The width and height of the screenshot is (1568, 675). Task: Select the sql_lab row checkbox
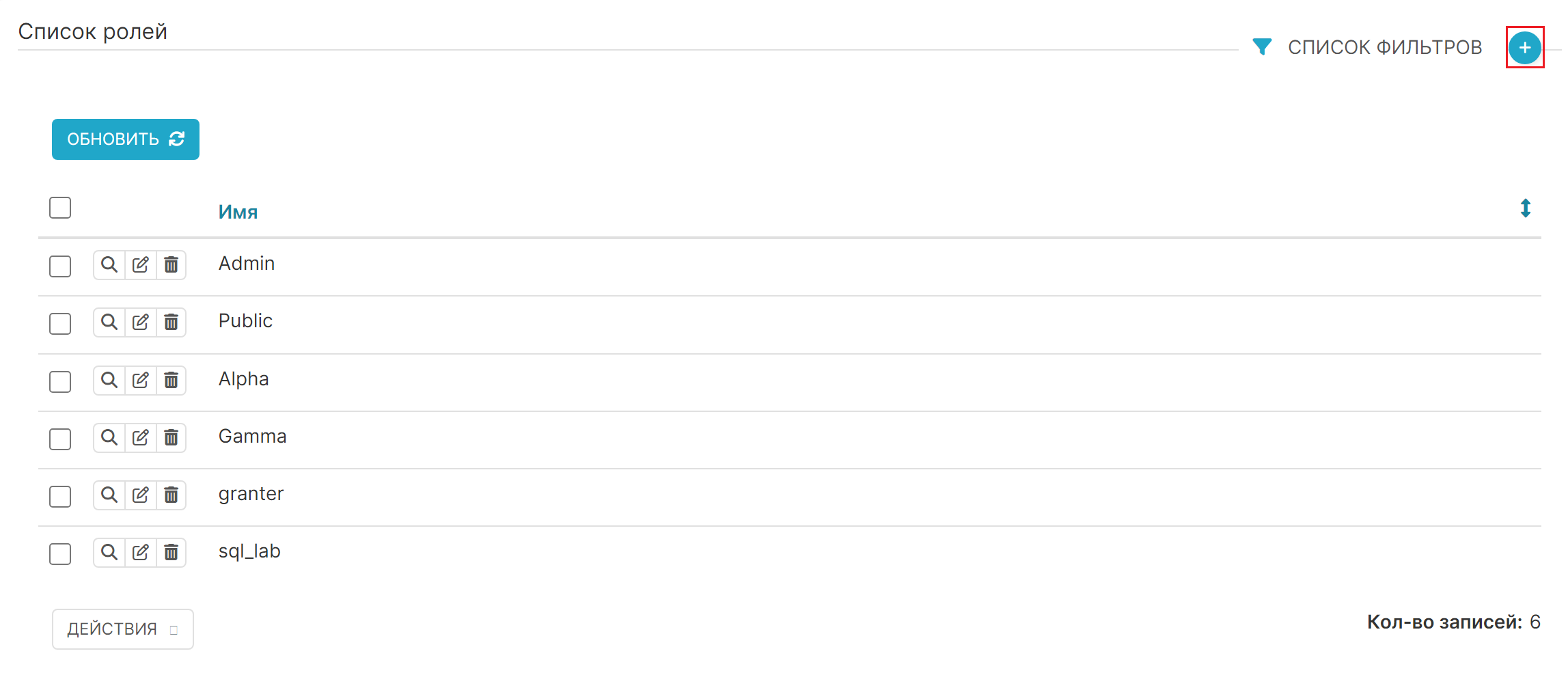click(x=60, y=554)
